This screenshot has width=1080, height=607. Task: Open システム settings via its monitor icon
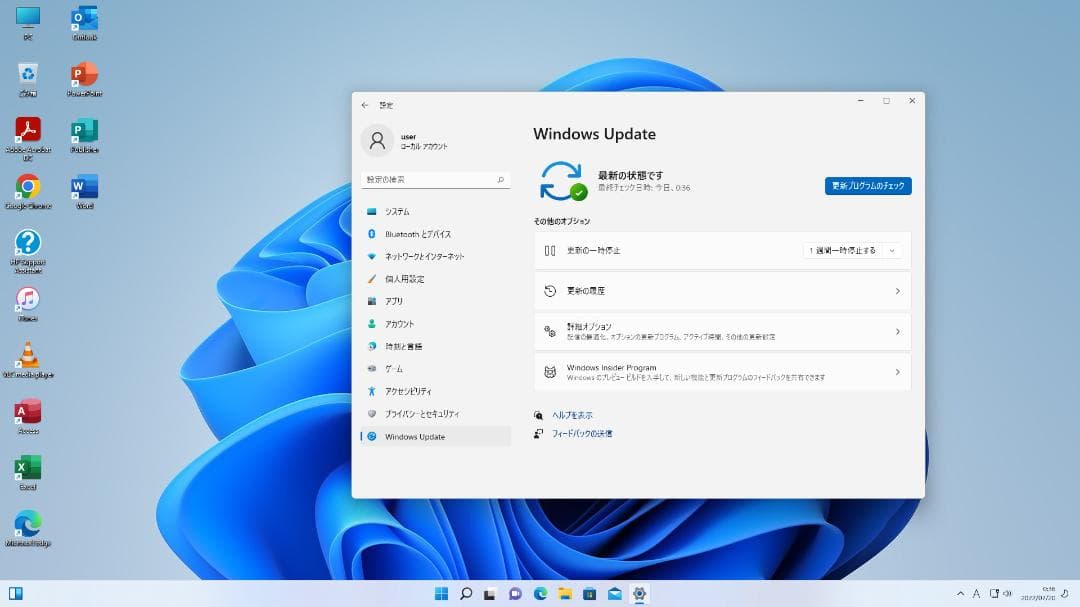(371, 211)
